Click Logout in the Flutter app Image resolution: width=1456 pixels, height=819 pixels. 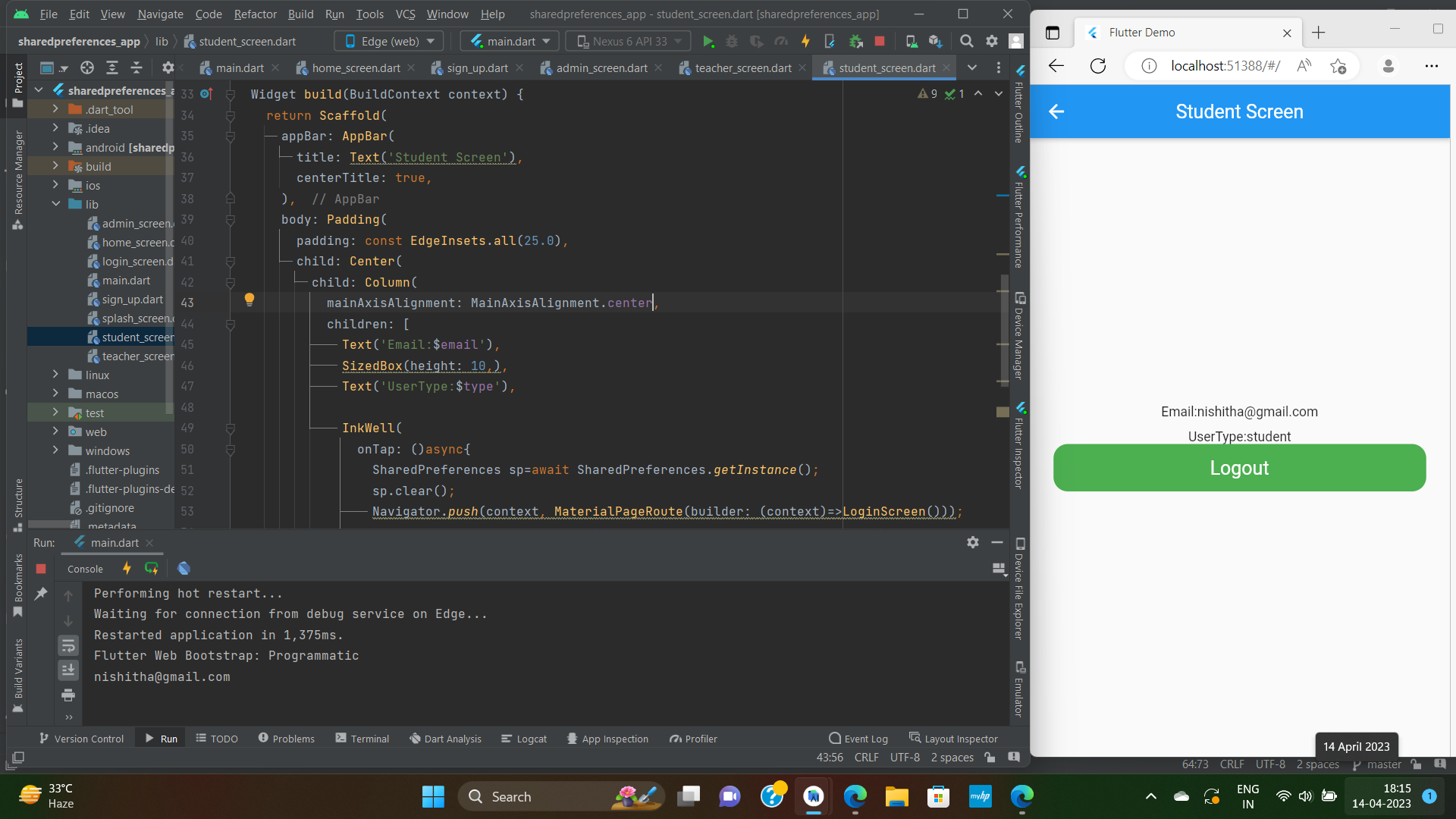pos(1238,467)
